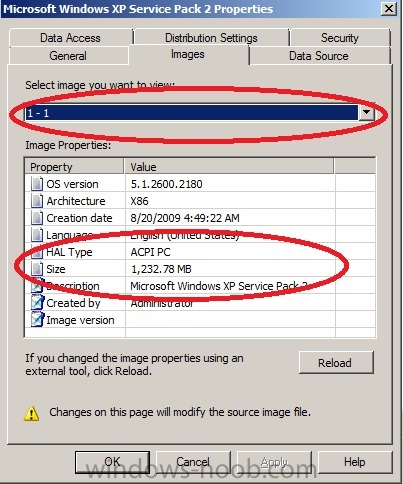403x484 pixels.
Task: Click the X86 architecture value
Action: tap(139, 201)
